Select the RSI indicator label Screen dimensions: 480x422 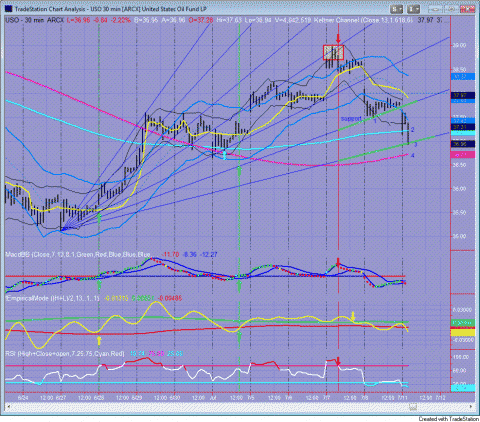65,354
